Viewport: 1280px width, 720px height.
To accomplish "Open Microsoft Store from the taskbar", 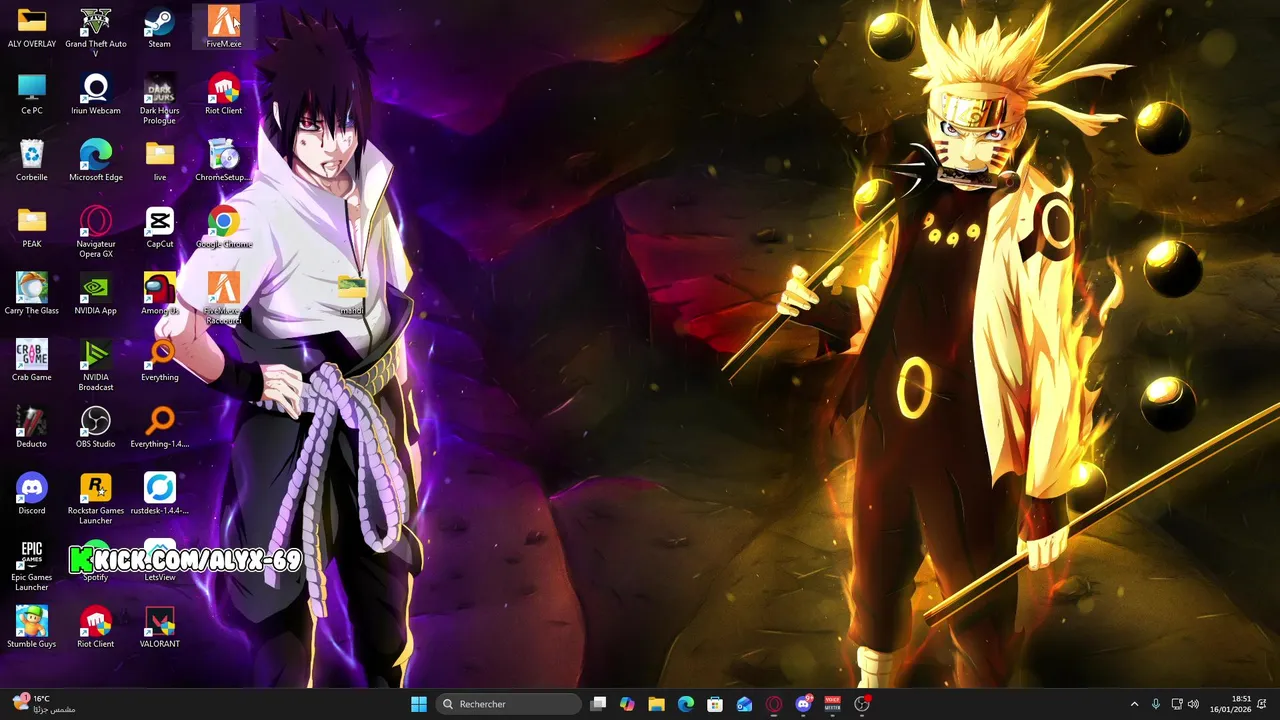I will click(715, 704).
